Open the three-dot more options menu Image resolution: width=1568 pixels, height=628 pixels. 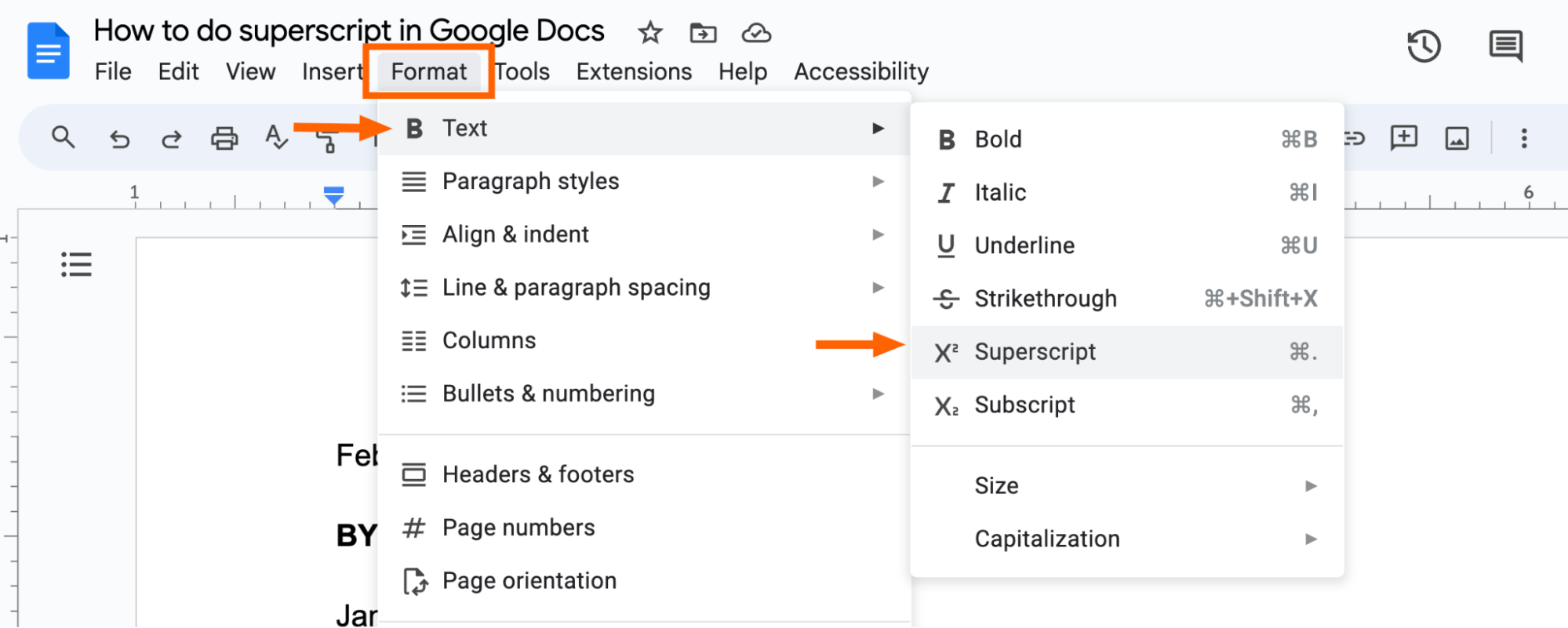tap(1524, 139)
